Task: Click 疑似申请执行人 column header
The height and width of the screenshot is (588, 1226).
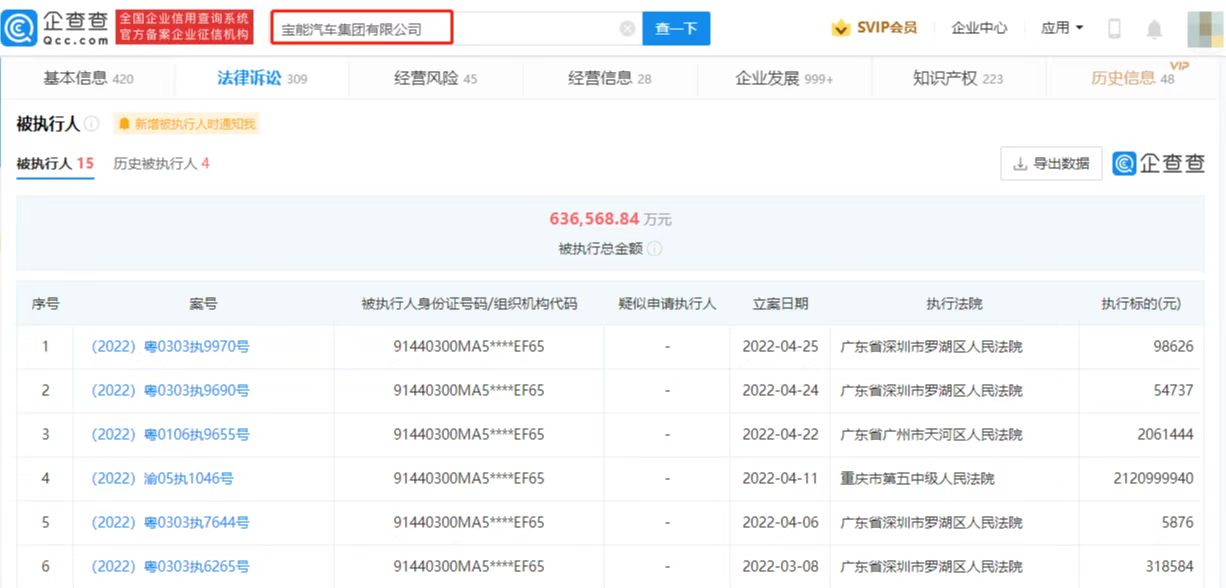Action: click(x=667, y=304)
